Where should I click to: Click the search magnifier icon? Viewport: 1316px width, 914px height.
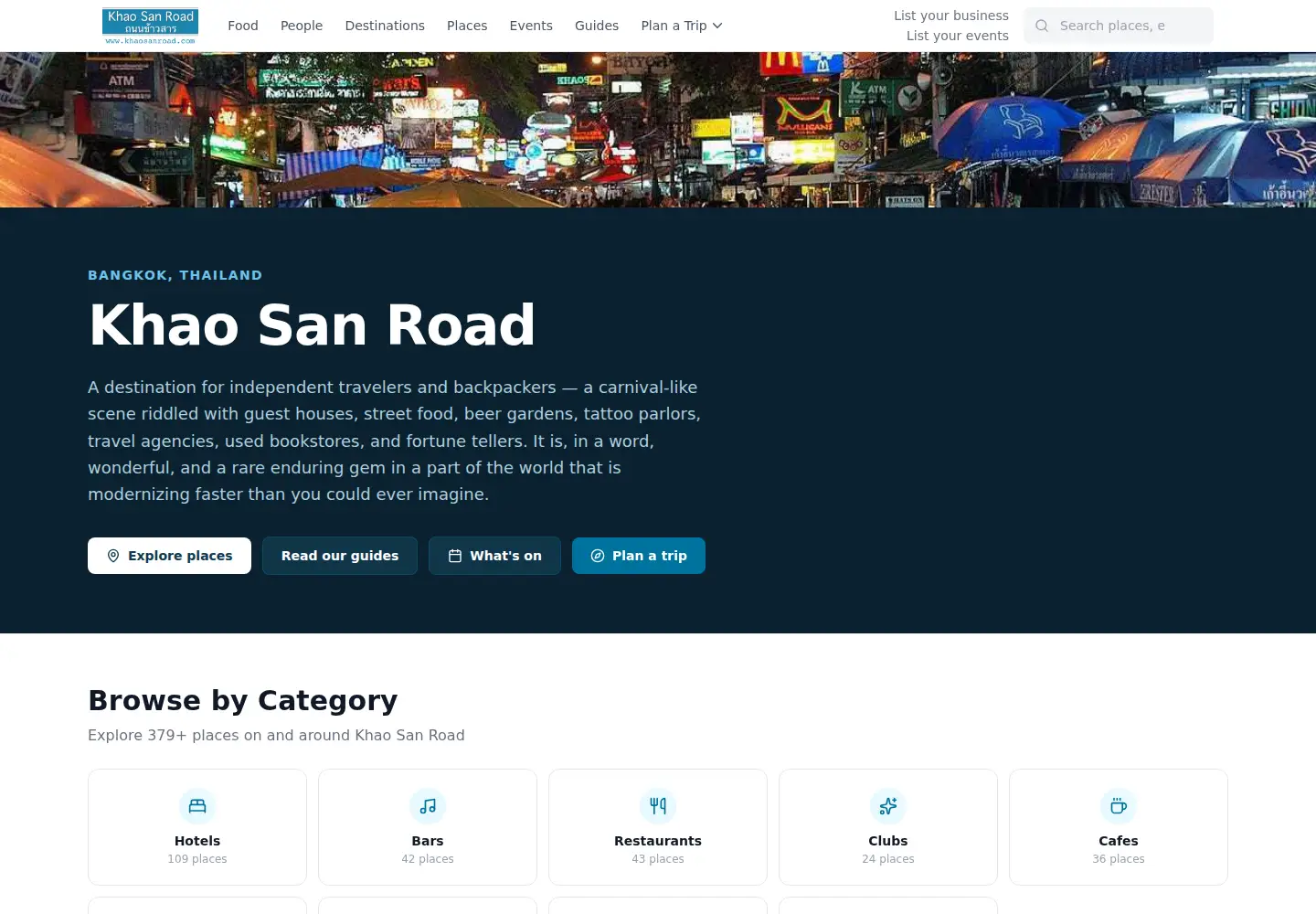(x=1042, y=26)
